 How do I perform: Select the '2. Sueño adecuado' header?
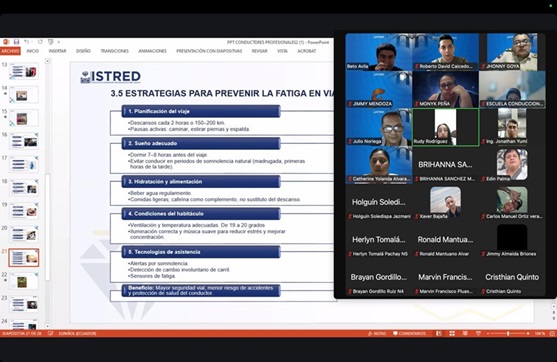201,143
